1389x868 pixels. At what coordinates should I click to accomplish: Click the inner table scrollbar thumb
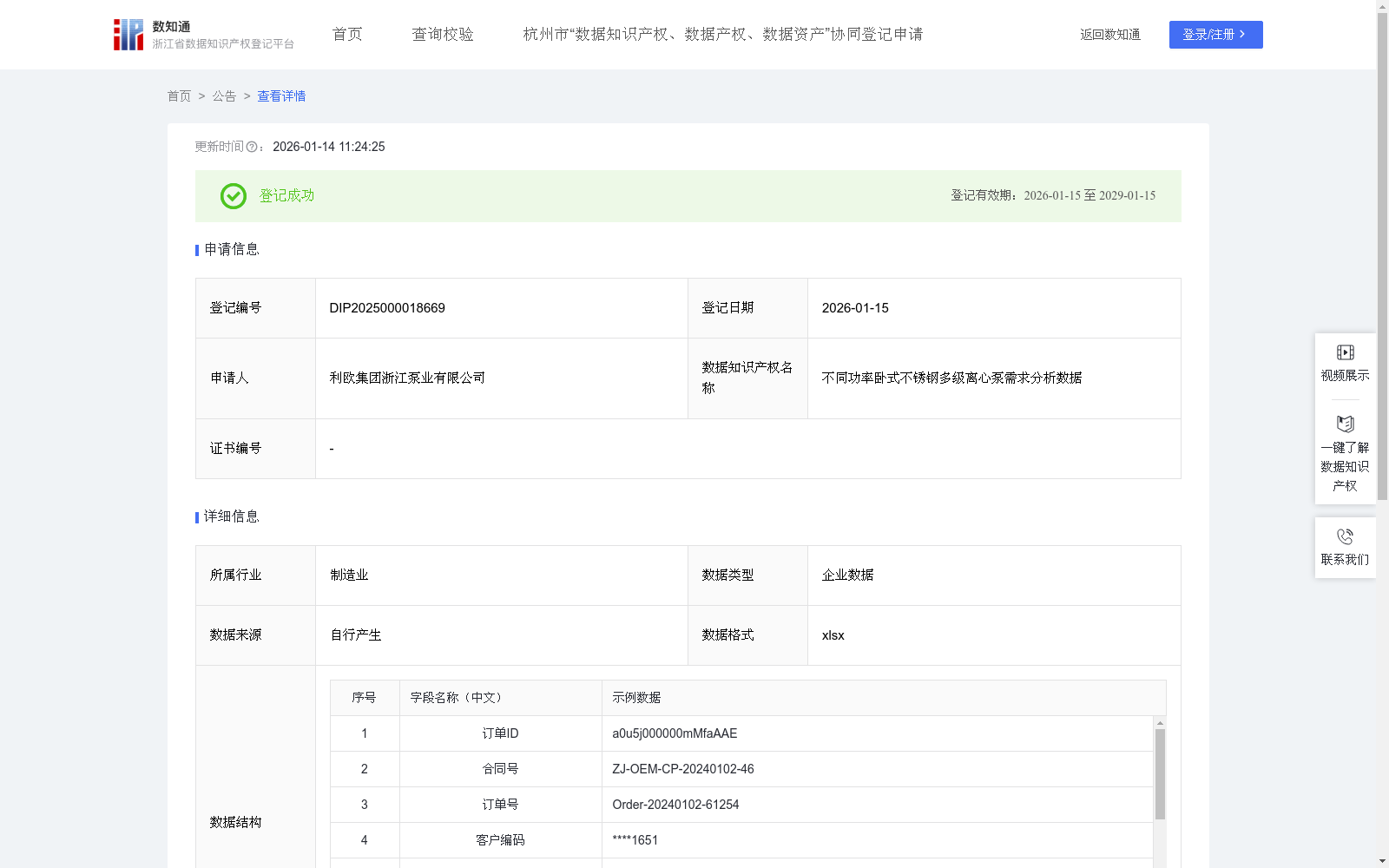pyautogui.click(x=1160, y=774)
